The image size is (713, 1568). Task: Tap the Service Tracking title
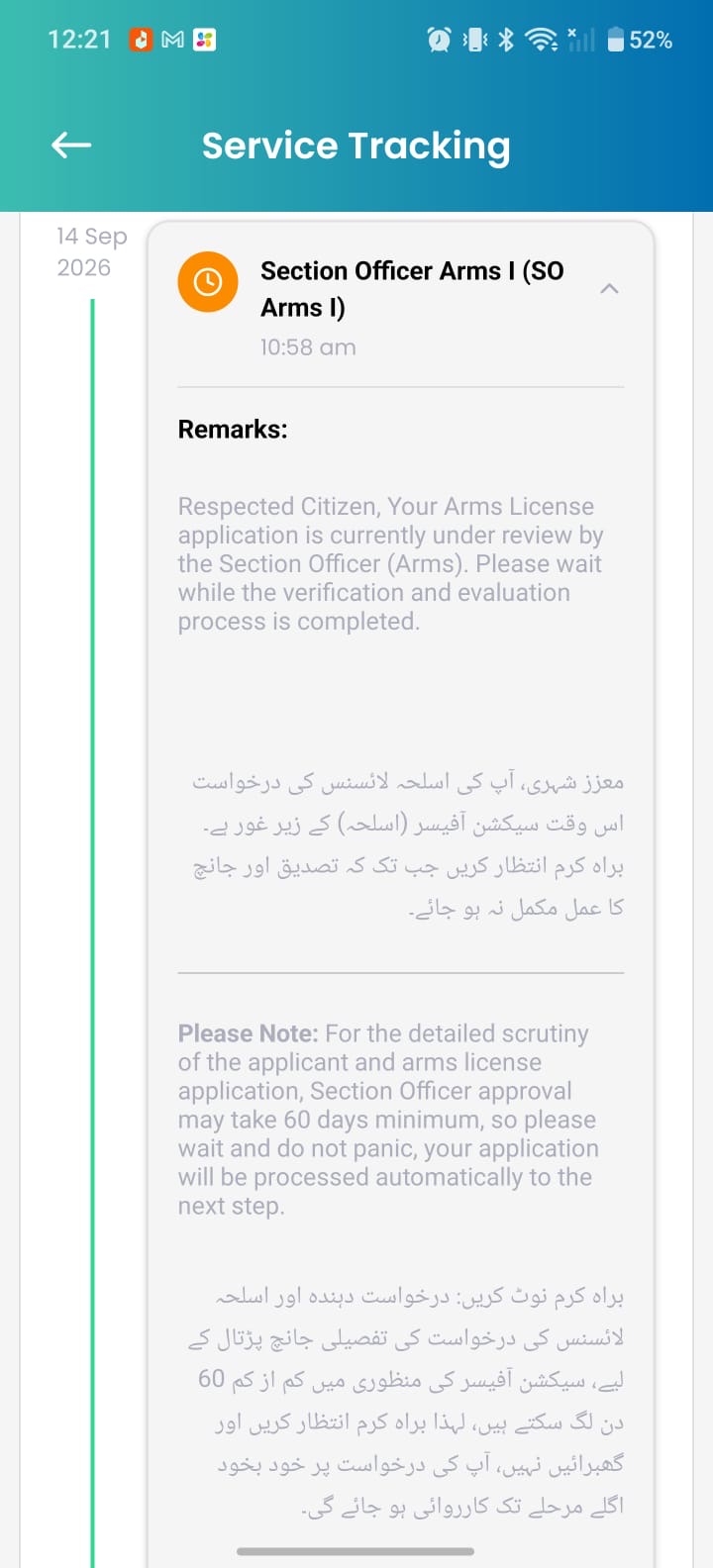coord(356,146)
